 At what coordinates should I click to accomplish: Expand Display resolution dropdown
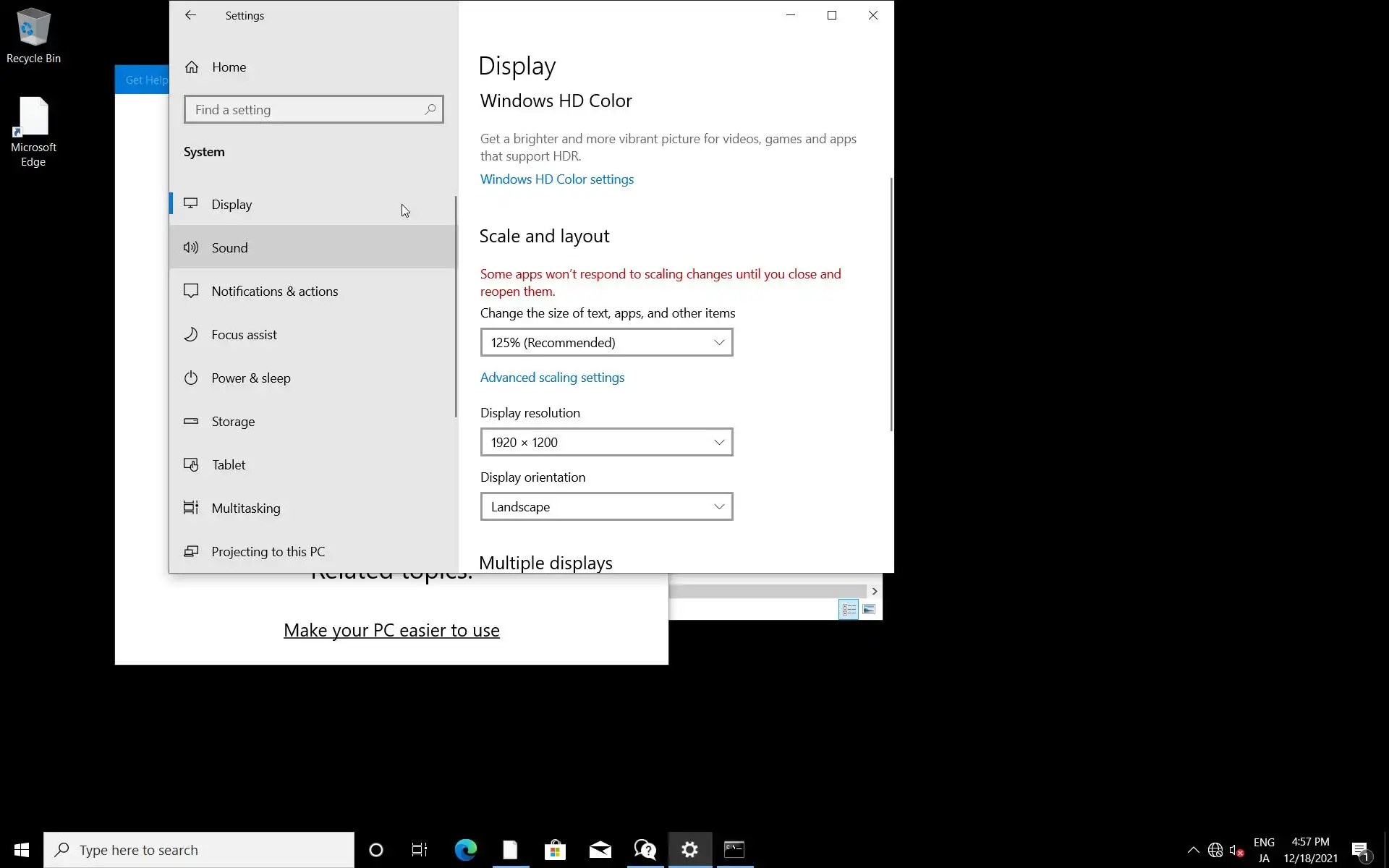(606, 443)
